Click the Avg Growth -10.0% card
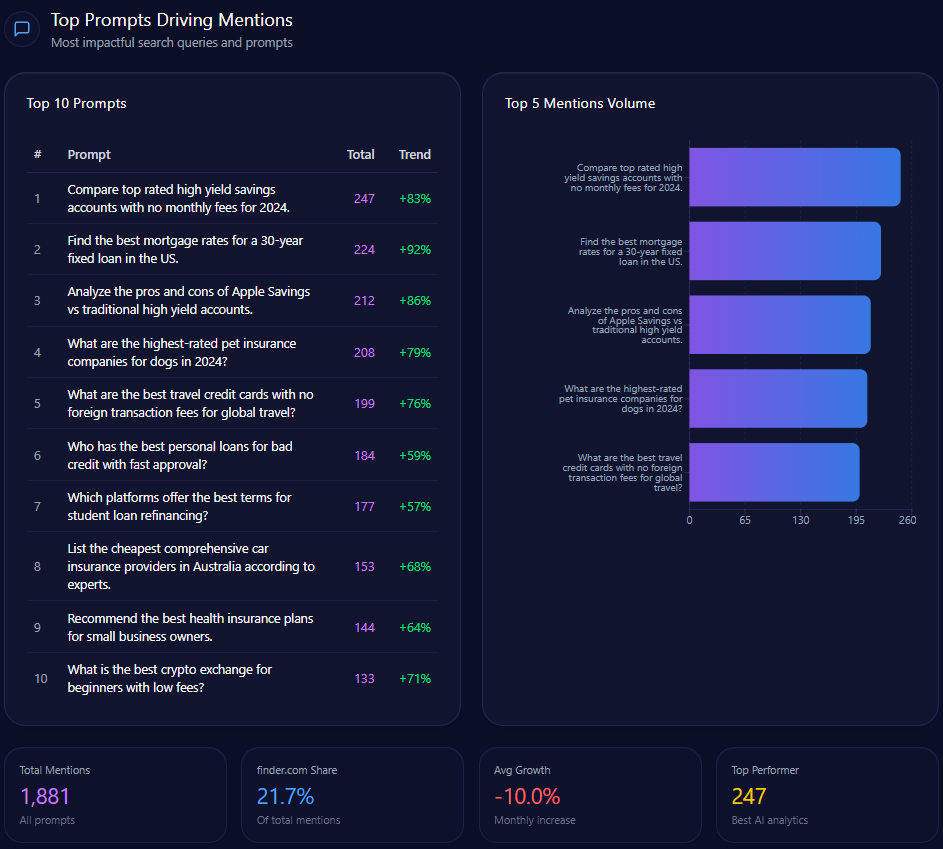Screen dimensions: 943x849 click(x=589, y=795)
